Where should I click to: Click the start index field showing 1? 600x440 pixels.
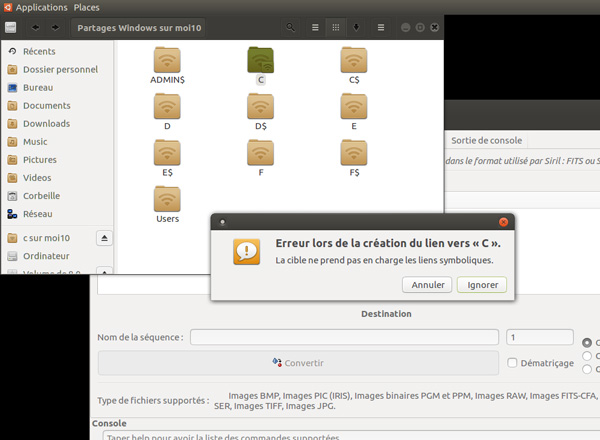(540, 337)
